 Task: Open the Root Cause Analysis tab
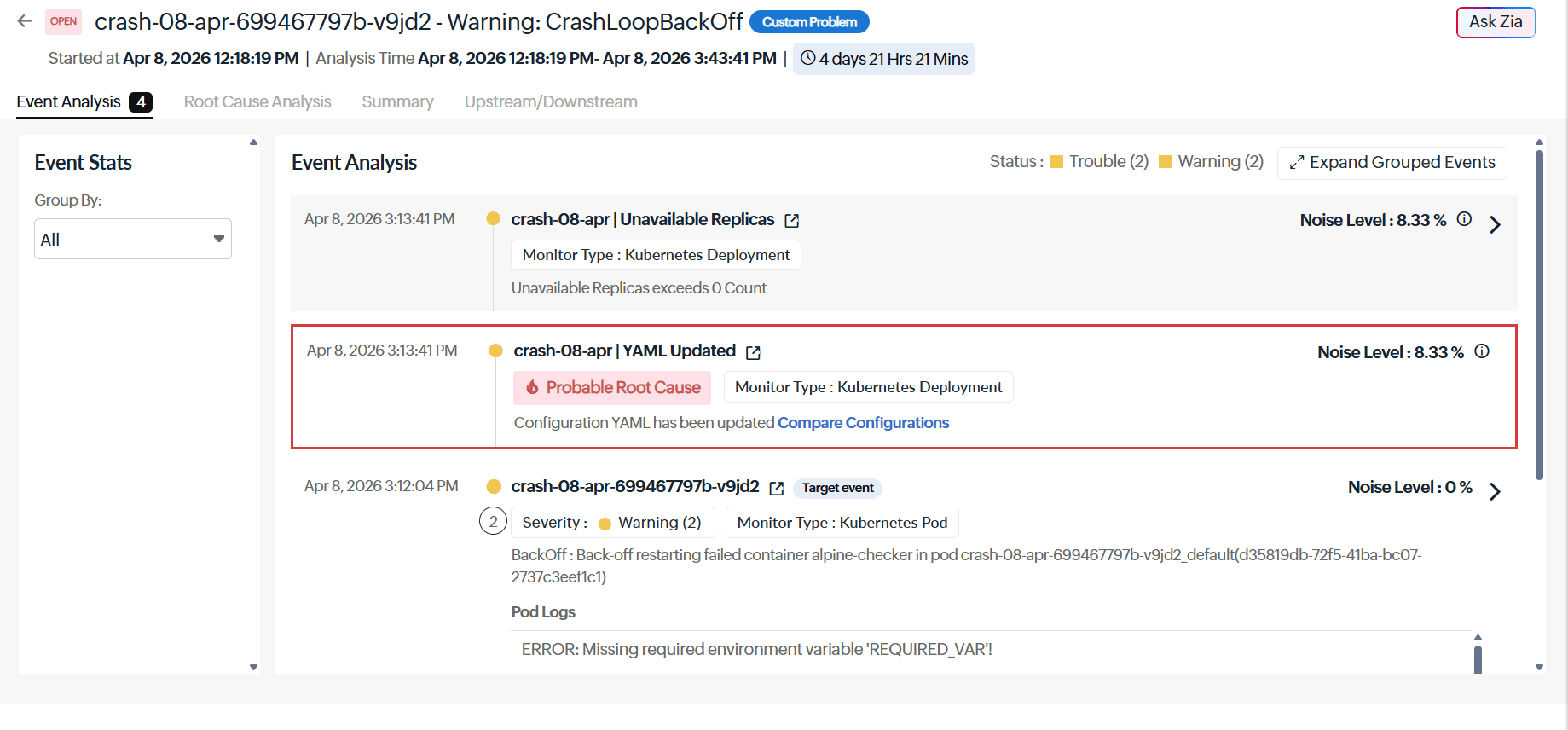pyautogui.click(x=257, y=101)
